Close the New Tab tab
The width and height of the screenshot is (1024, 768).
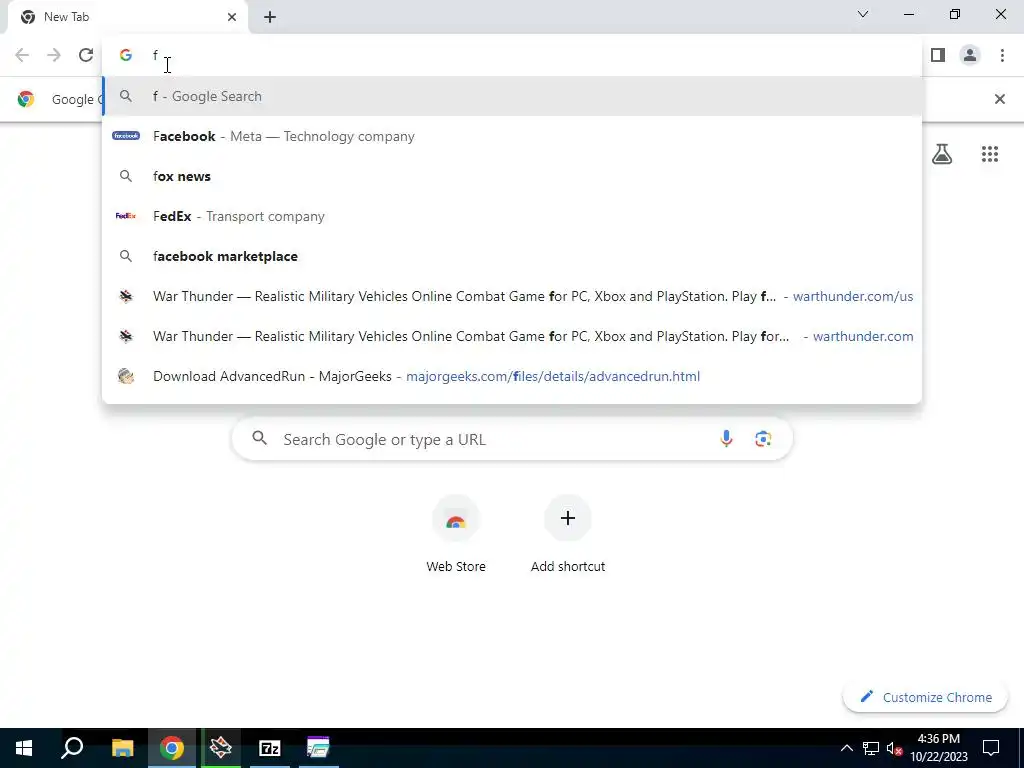click(x=232, y=17)
